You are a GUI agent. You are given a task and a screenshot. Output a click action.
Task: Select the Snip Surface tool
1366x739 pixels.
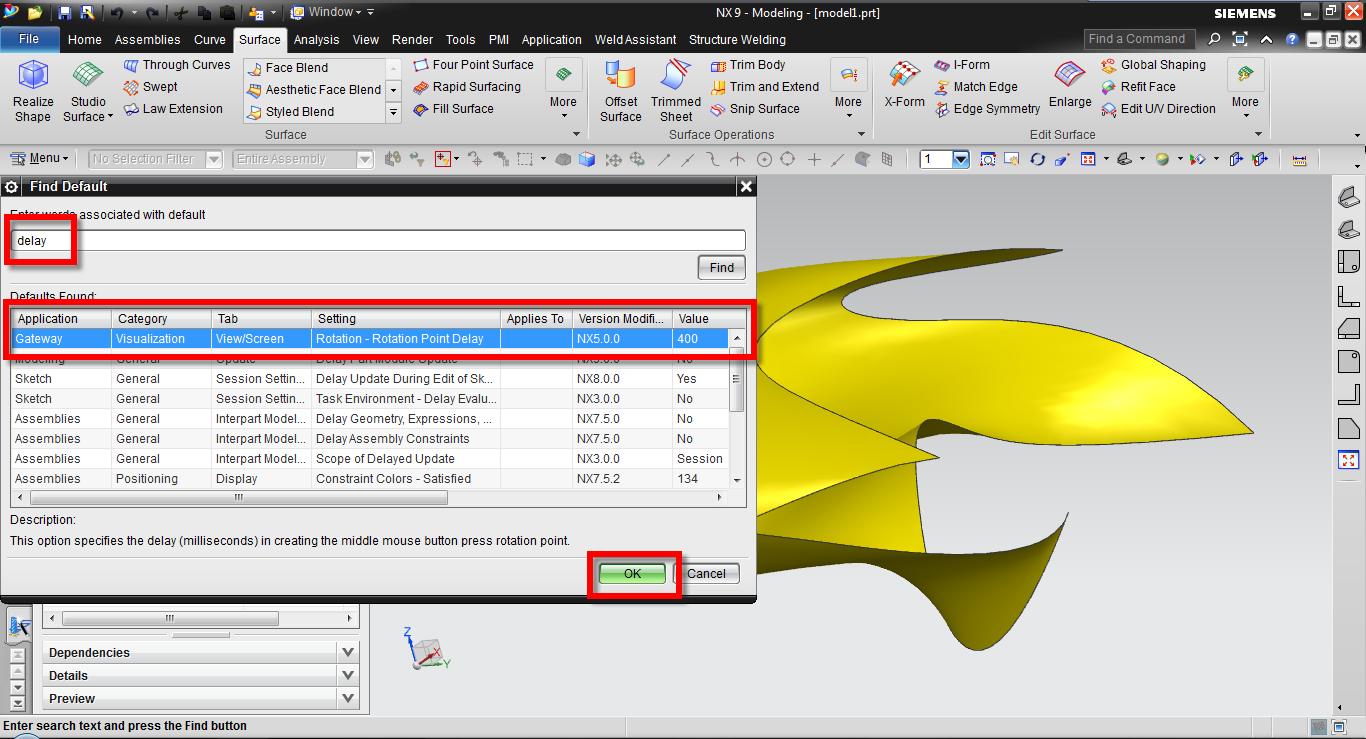pos(754,109)
